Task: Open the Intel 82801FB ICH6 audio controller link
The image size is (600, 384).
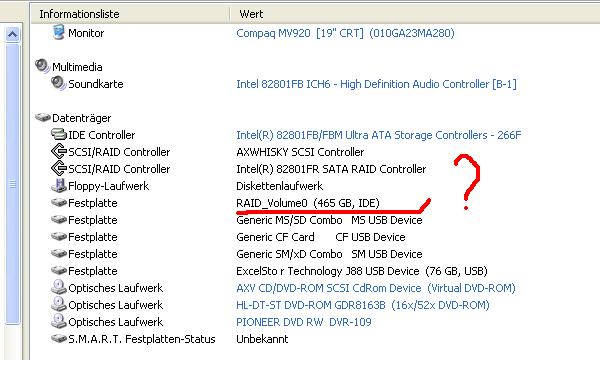Action: coord(376,84)
